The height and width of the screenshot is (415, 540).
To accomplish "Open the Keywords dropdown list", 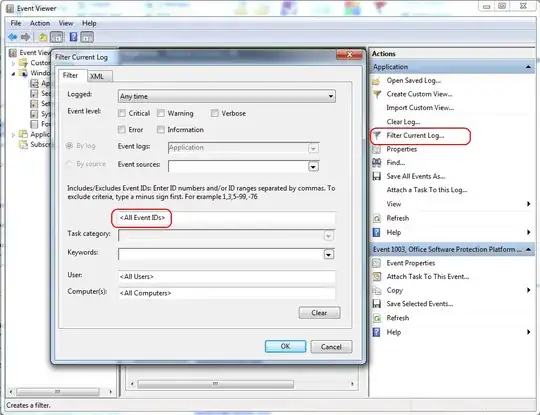I will (329, 254).
